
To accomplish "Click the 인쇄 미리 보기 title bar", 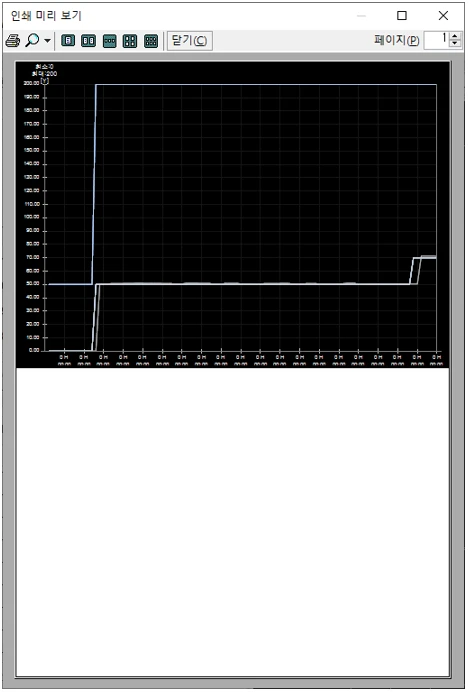I will [46, 16].
